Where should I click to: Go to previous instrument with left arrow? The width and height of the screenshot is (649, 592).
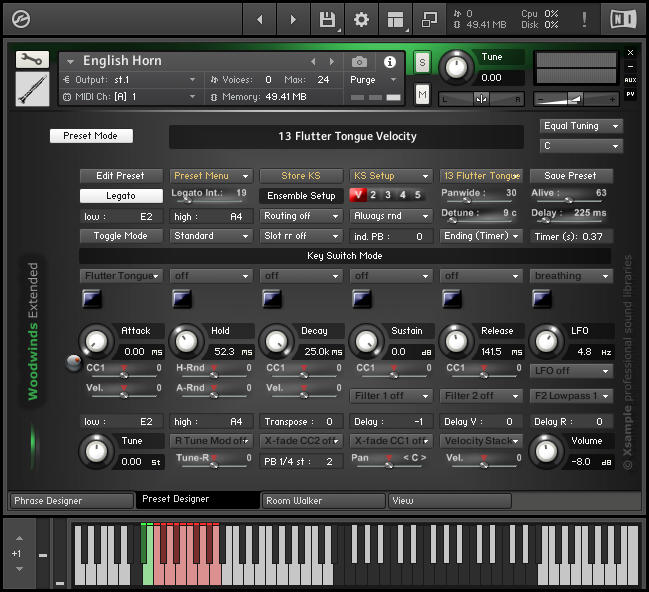click(x=260, y=19)
